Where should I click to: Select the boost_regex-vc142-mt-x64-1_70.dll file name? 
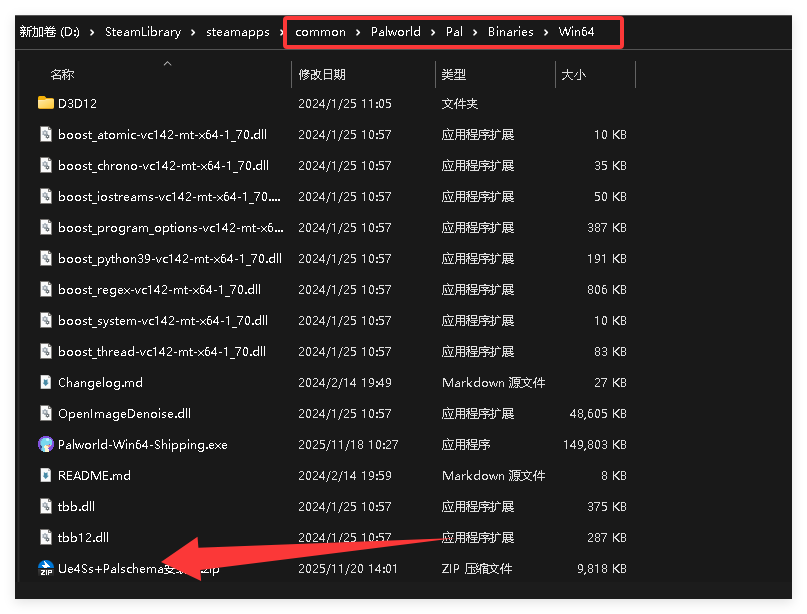[x=159, y=289]
